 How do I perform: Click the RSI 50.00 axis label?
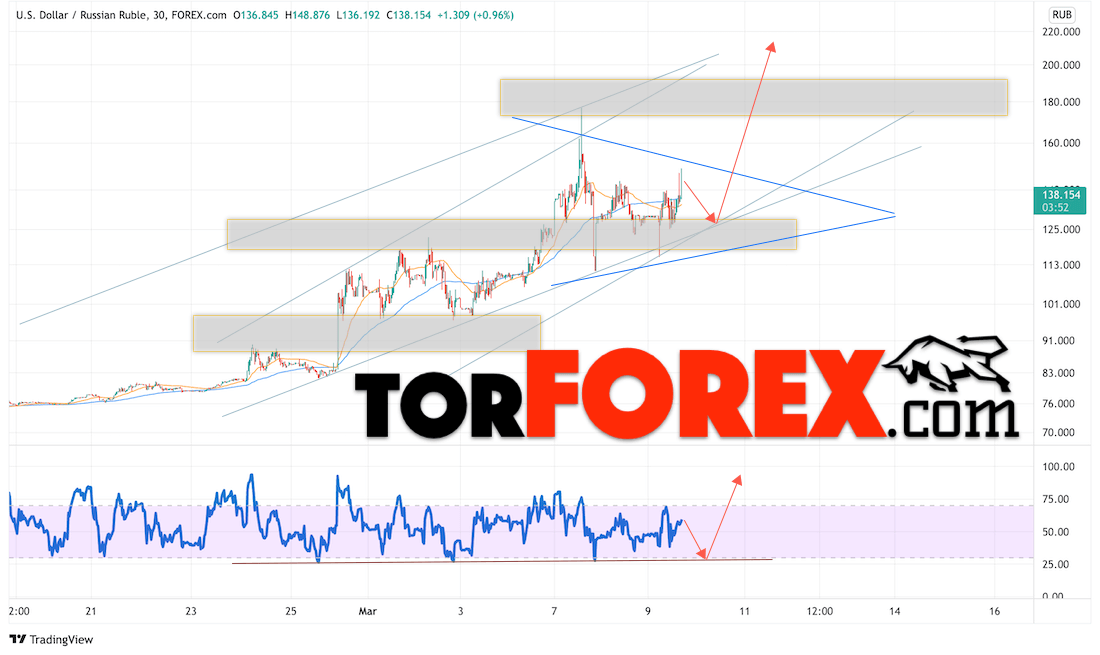(1056, 532)
